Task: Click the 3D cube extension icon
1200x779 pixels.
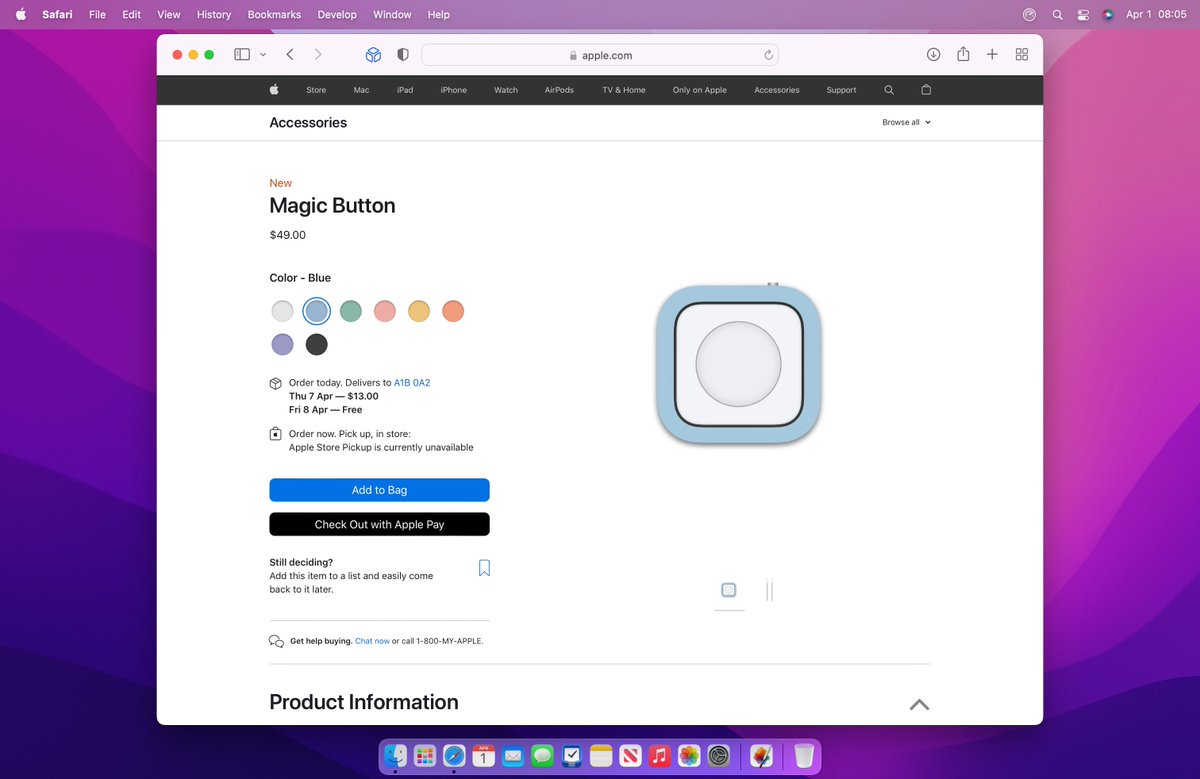Action: point(373,55)
